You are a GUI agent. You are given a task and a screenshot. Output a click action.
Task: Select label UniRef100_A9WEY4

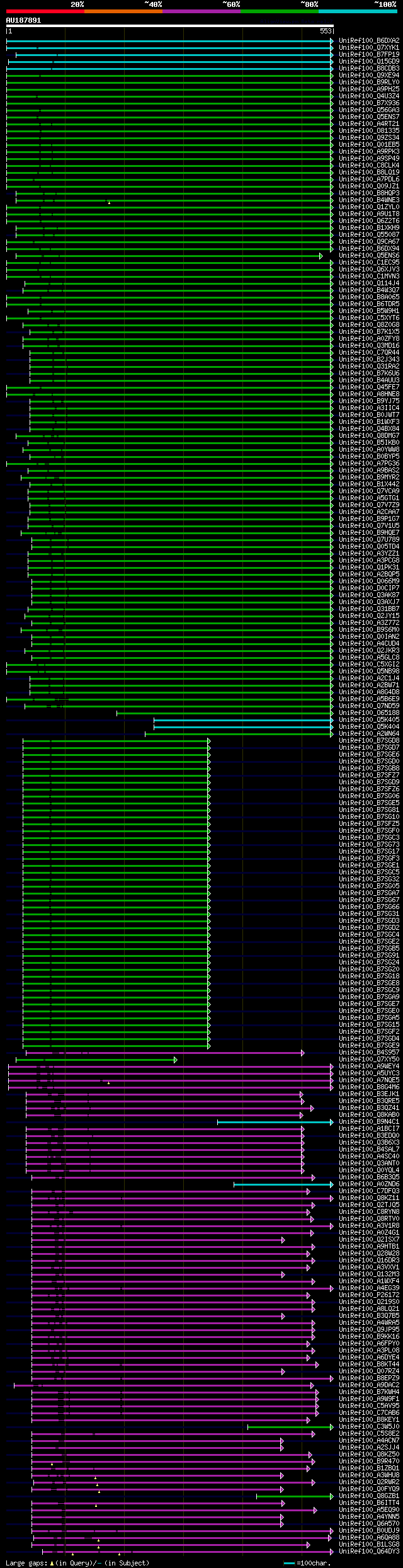[369, 1066]
